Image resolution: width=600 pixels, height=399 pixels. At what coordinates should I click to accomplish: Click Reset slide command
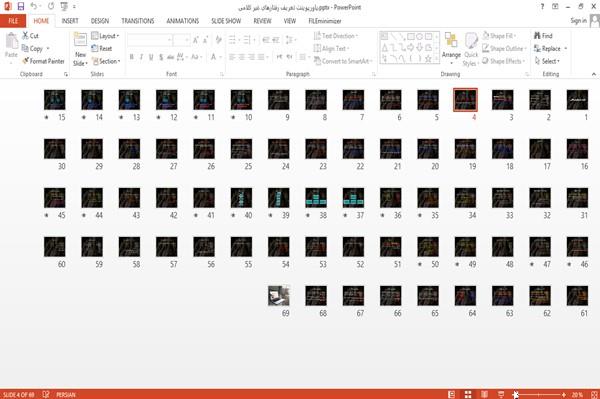click(101, 49)
